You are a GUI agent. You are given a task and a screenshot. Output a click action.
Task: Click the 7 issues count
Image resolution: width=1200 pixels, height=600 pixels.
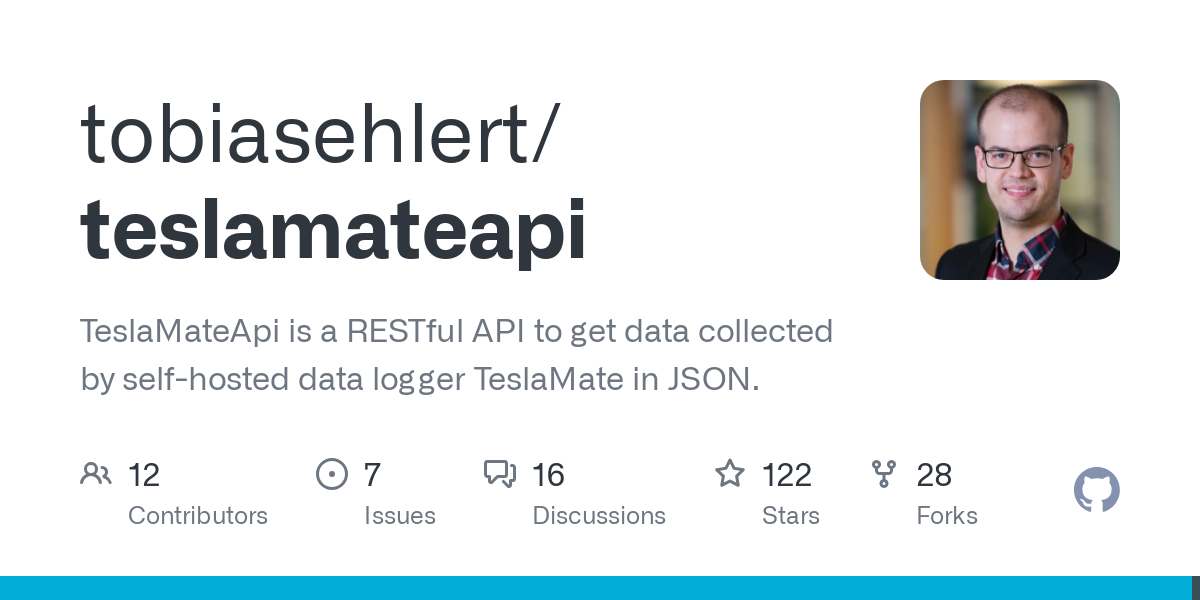click(x=372, y=474)
